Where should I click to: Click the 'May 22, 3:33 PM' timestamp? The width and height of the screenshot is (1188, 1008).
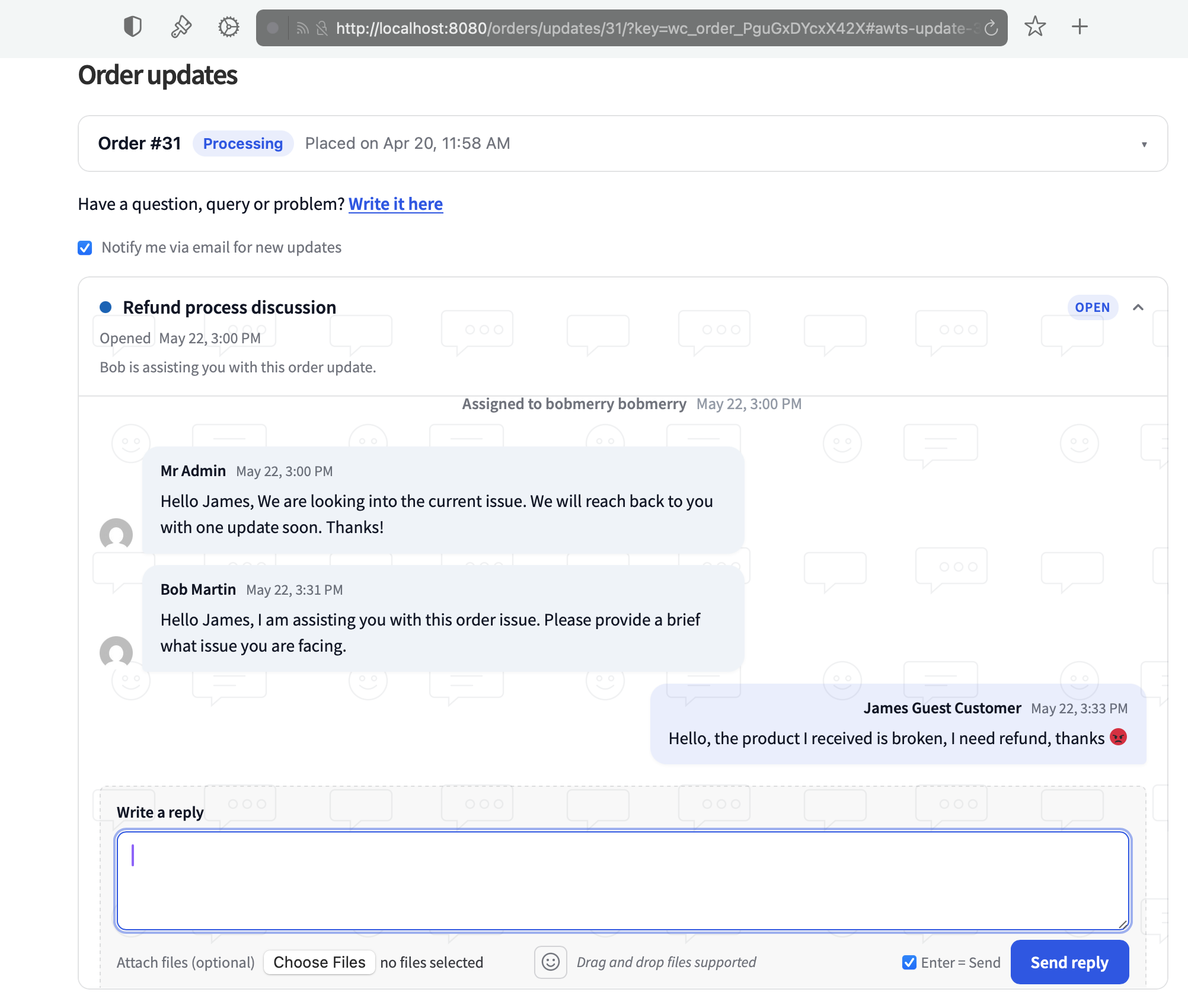pyautogui.click(x=1079, y=709)
